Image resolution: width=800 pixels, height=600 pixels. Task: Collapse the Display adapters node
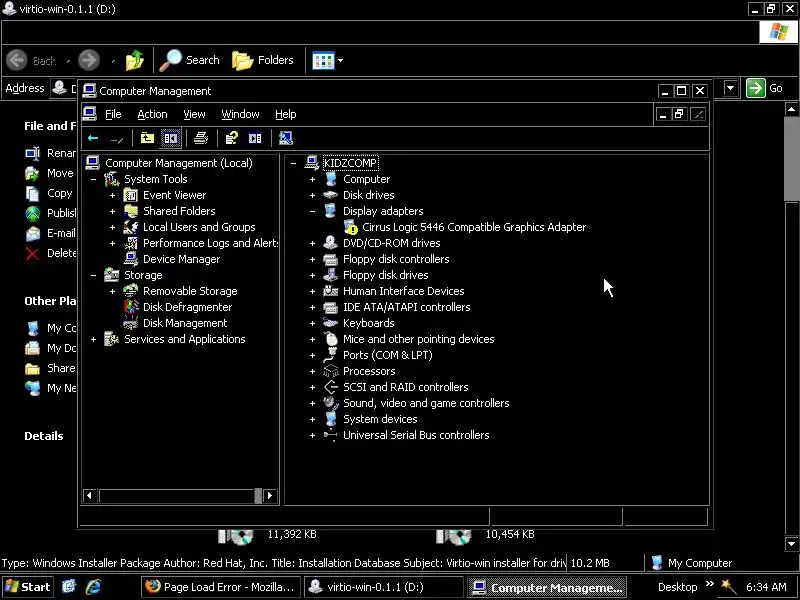click(x=313, y=211)
